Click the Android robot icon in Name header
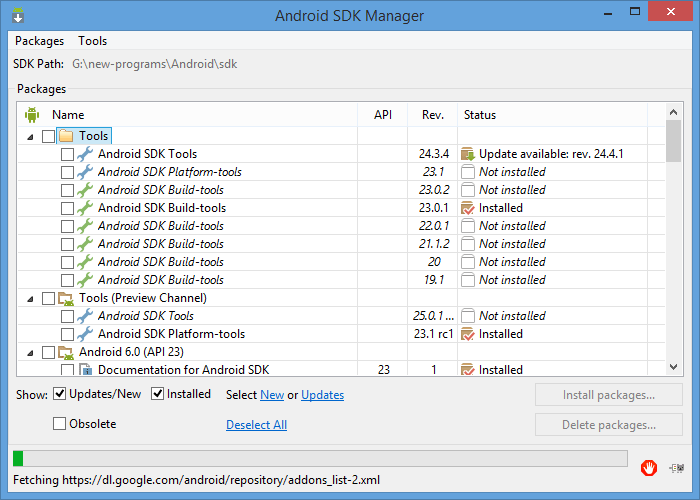The height and width of the screenshot is (500, 700). 32,115
